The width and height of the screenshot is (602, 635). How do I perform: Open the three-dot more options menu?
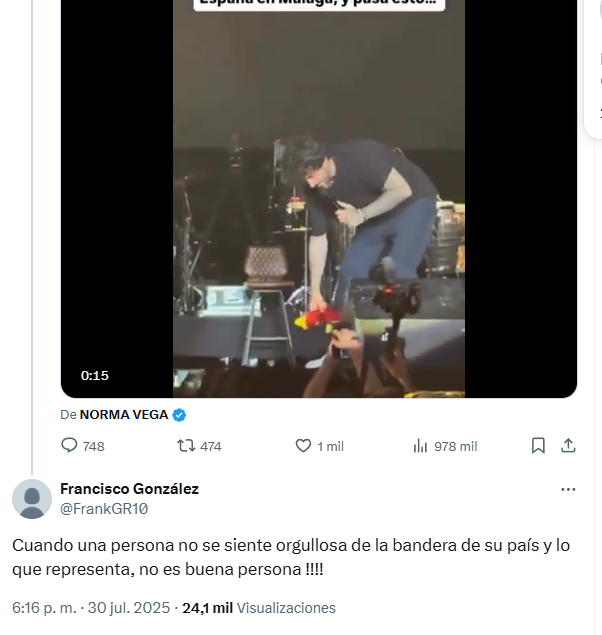pyautogui.click(x=568, y=490)
